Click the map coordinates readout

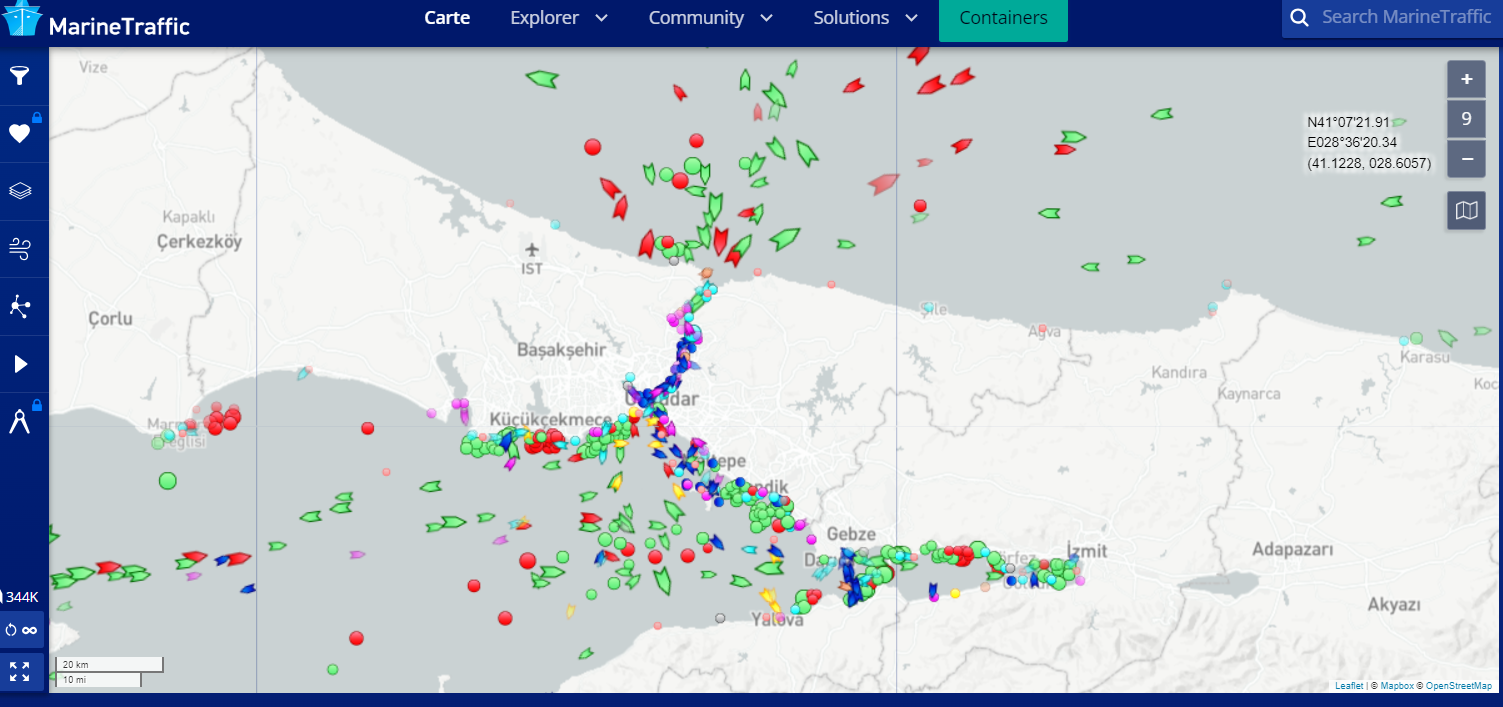coord(1369,142)
